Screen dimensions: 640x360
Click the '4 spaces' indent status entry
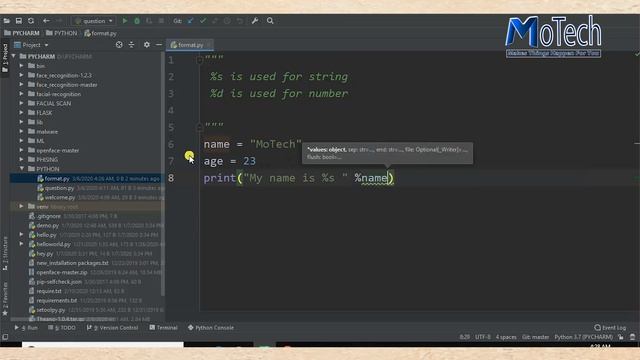[506, 337]
